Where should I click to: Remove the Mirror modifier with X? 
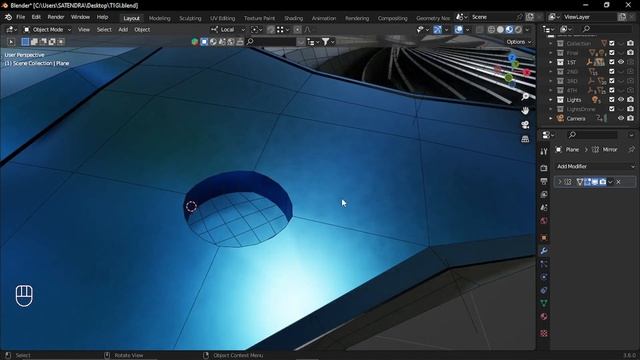tap(618, 182)
